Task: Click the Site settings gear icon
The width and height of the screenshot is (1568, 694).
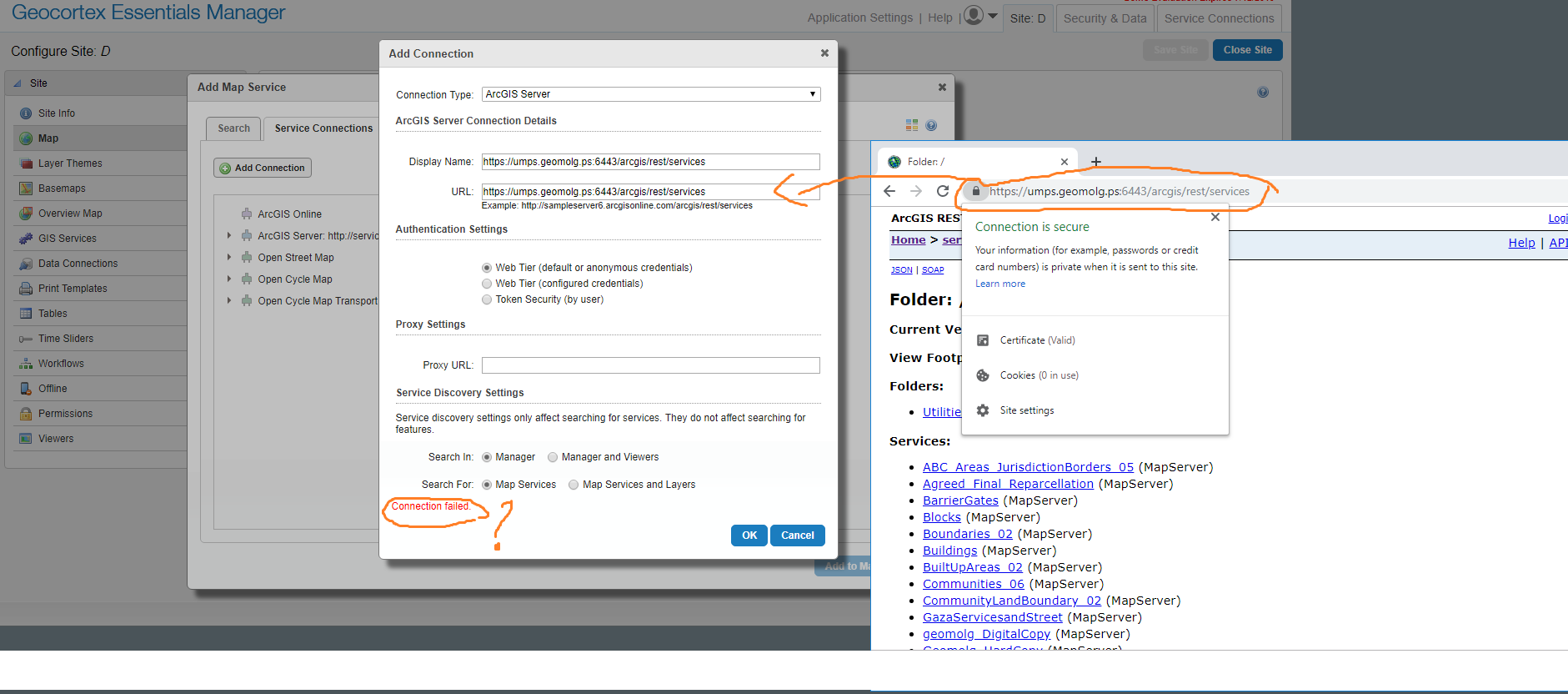Action: [983, 410]
